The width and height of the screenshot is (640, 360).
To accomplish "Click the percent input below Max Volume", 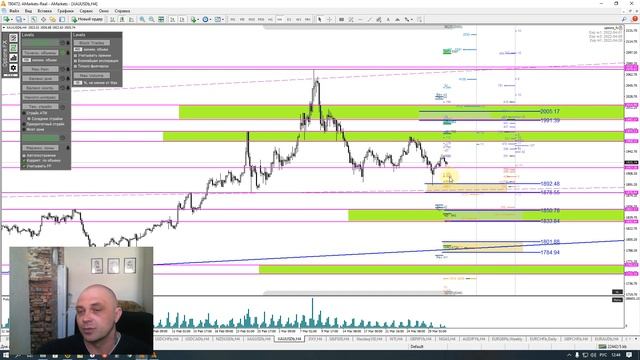I will pos(78,83).
